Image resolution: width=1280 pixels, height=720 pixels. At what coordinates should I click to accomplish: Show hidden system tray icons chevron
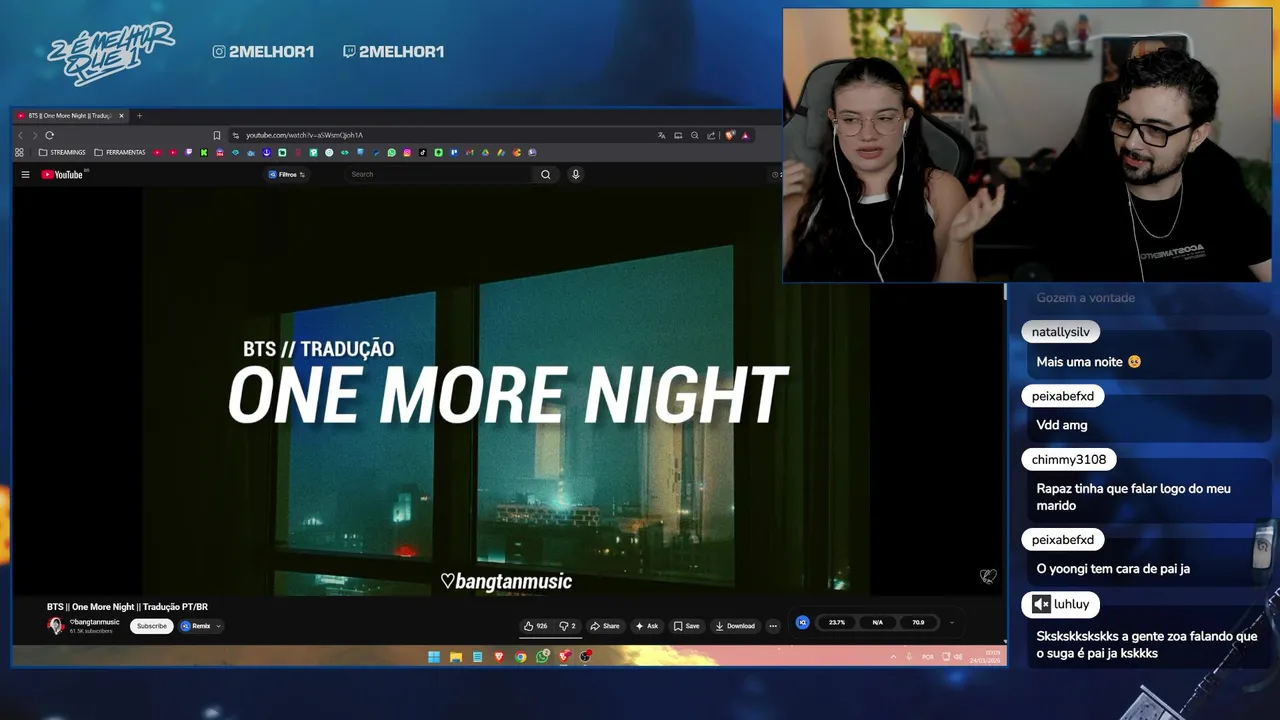893,657
